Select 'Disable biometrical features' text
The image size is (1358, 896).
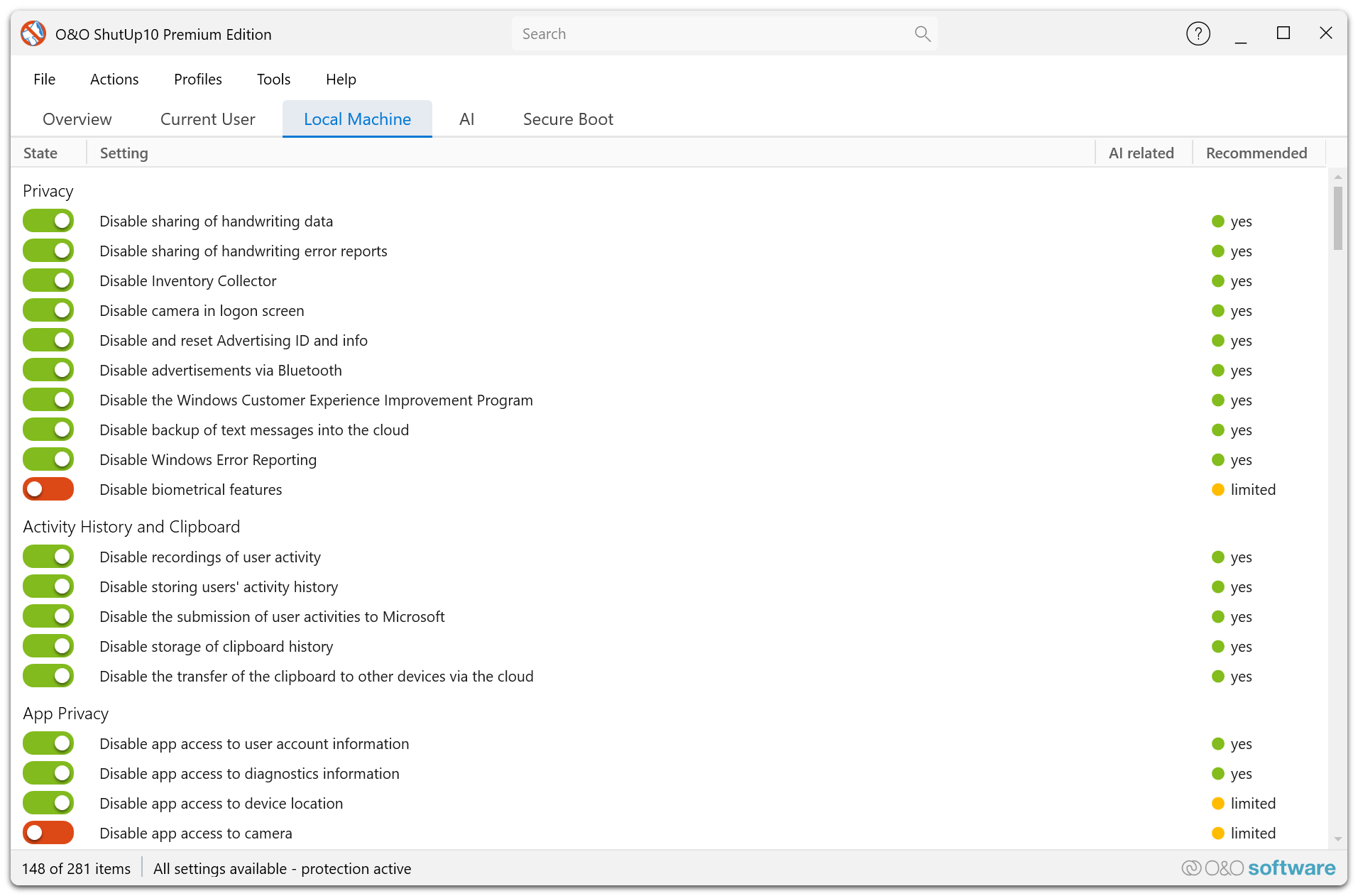pyautogui.click(x=190, y=489)
